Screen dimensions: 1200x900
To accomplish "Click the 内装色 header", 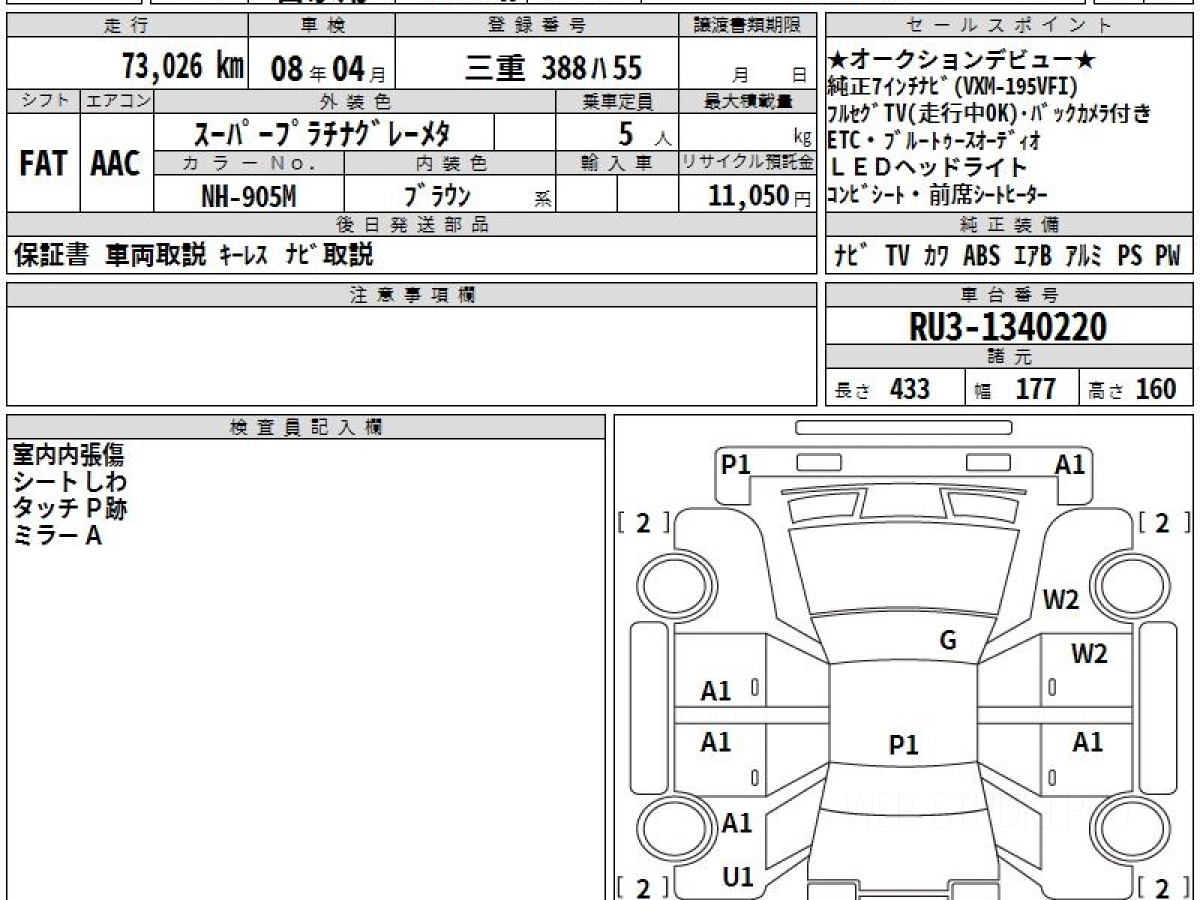I will click(450, 163).
